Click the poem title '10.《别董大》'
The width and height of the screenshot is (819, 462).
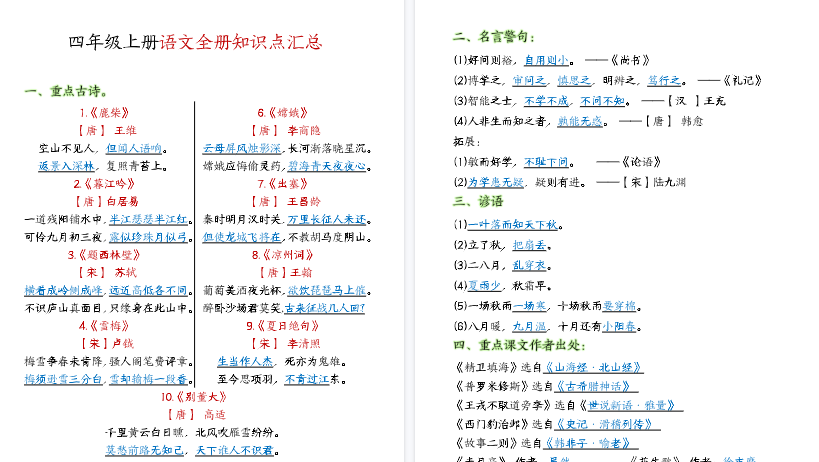tap(194, 397)
